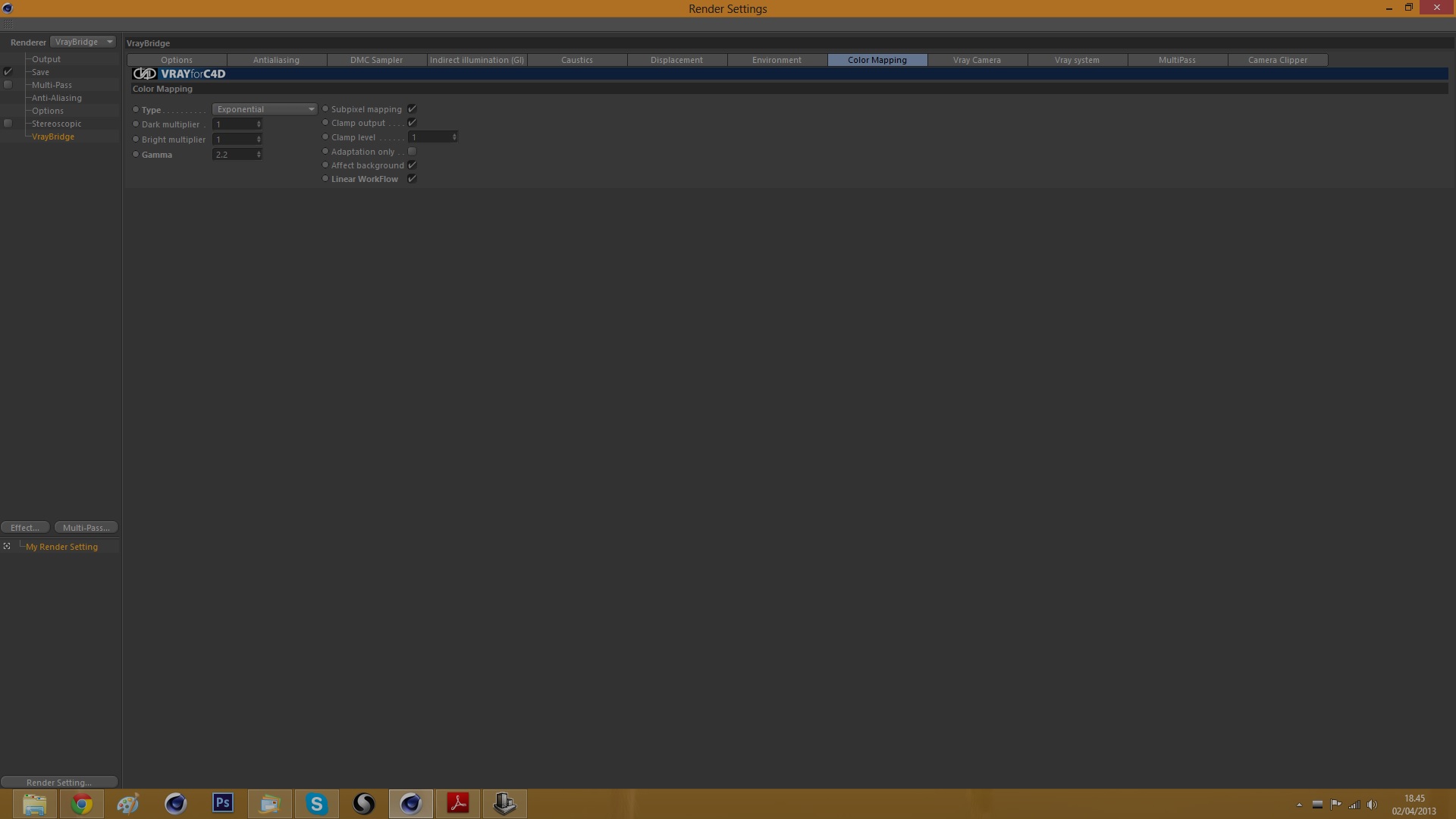Image resolution: width=1456 pixels, height=819 pixels.
Task: Open the color mapping Type dropdown
Action: (x=264, y=109)
